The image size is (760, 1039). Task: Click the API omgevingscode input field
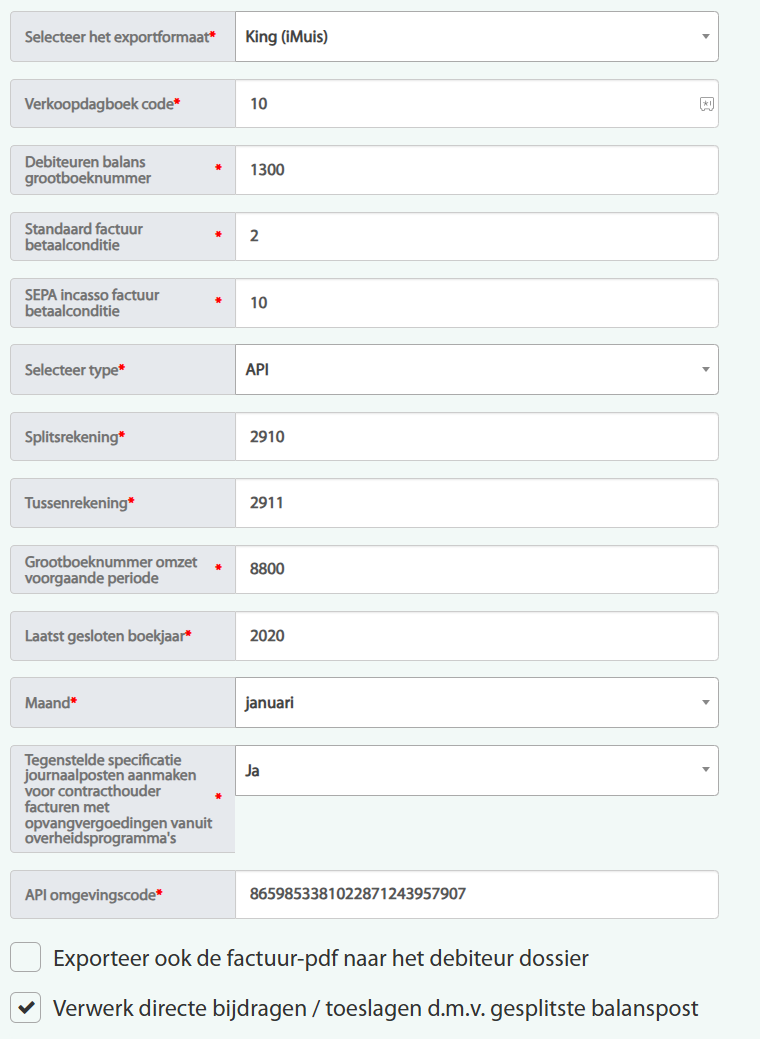point(476,895)
